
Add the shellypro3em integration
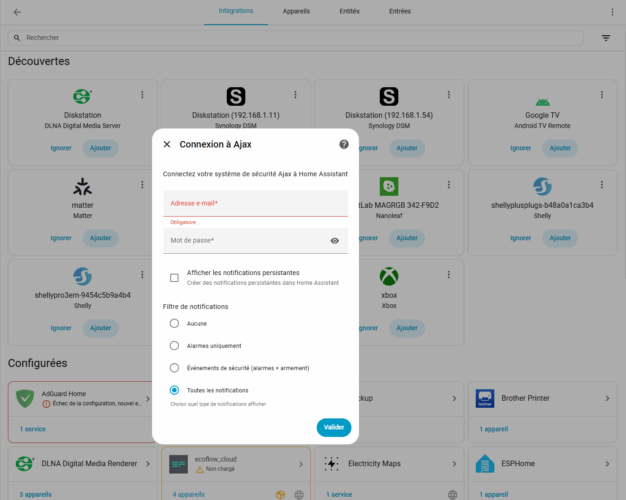(100, 328)
